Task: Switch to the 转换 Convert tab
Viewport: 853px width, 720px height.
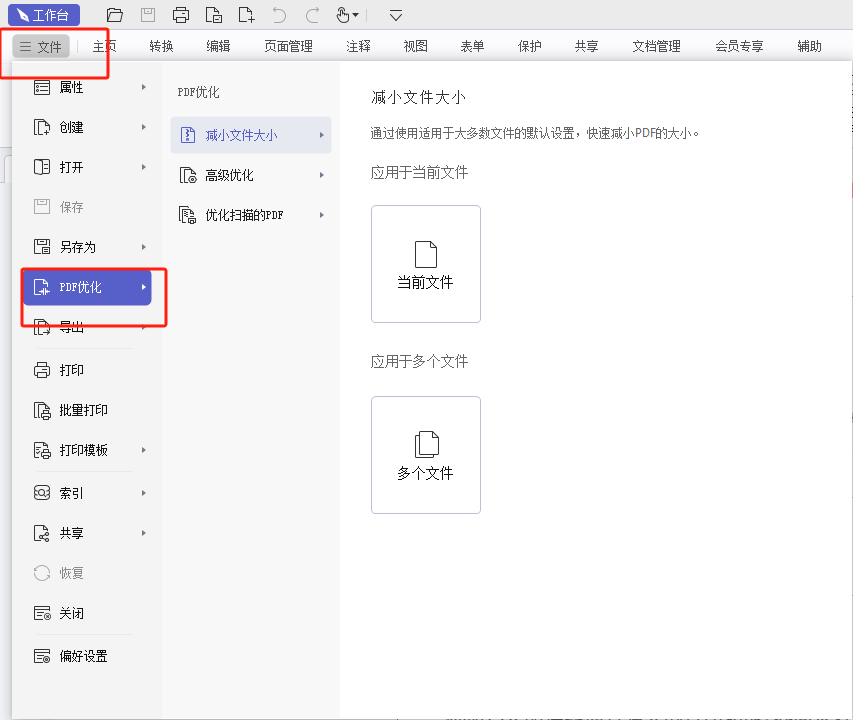Action: point(160,45)
